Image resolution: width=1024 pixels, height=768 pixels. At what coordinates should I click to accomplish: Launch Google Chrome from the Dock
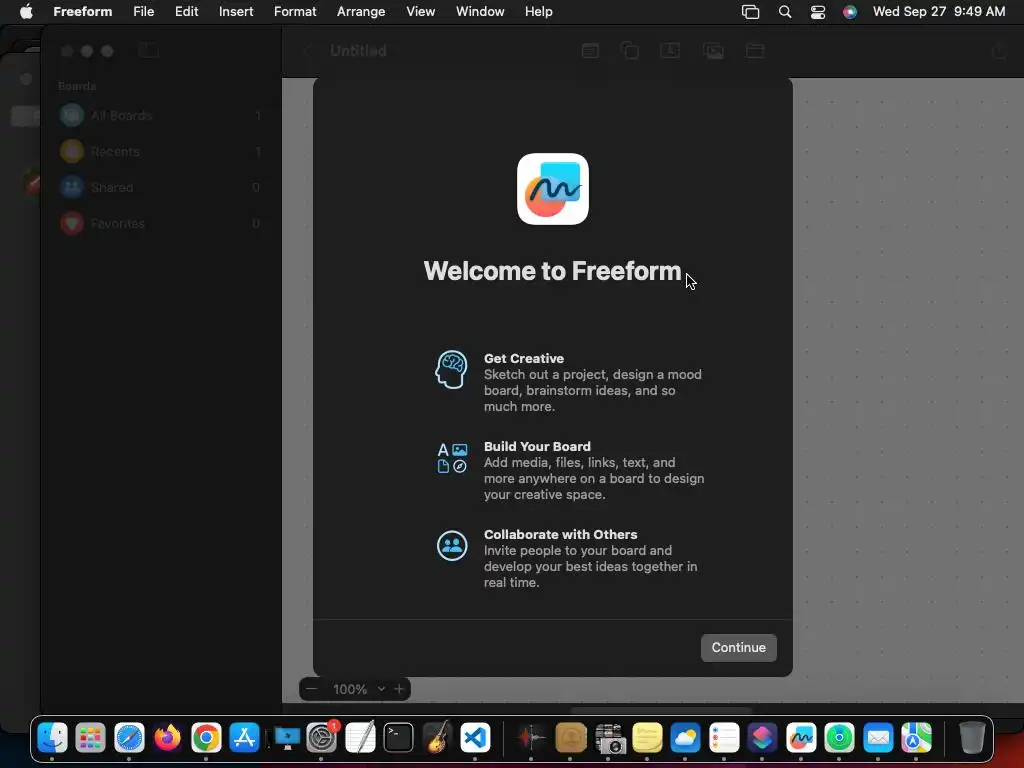point(206,738)
